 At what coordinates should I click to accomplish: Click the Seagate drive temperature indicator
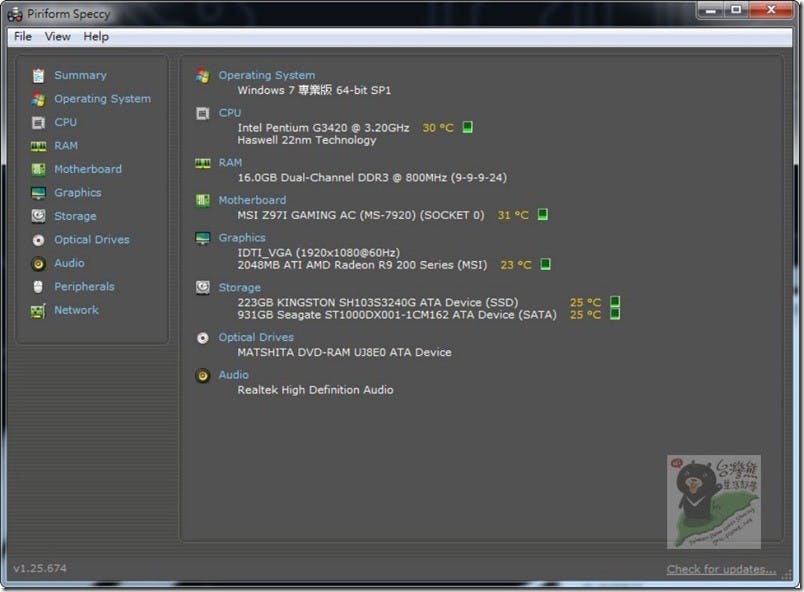[x=615, y=314]
